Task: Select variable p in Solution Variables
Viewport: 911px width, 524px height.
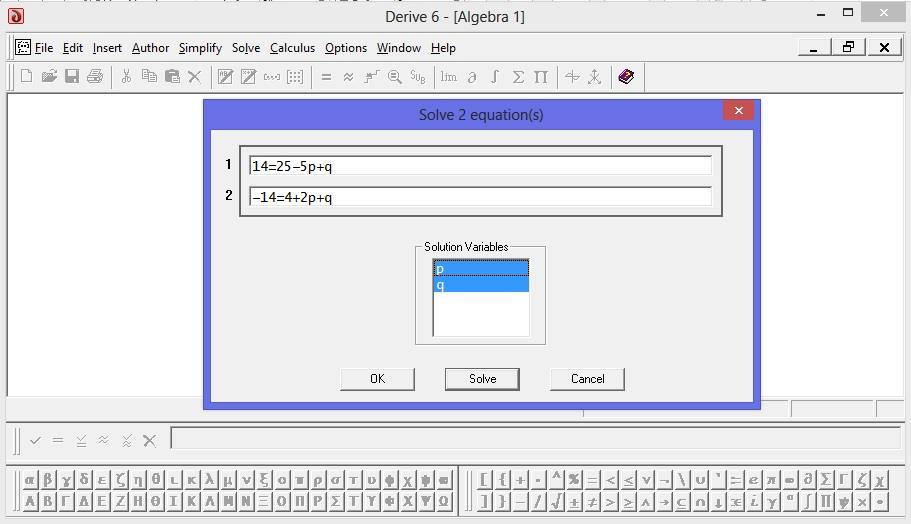Action: tap(481, 268)
